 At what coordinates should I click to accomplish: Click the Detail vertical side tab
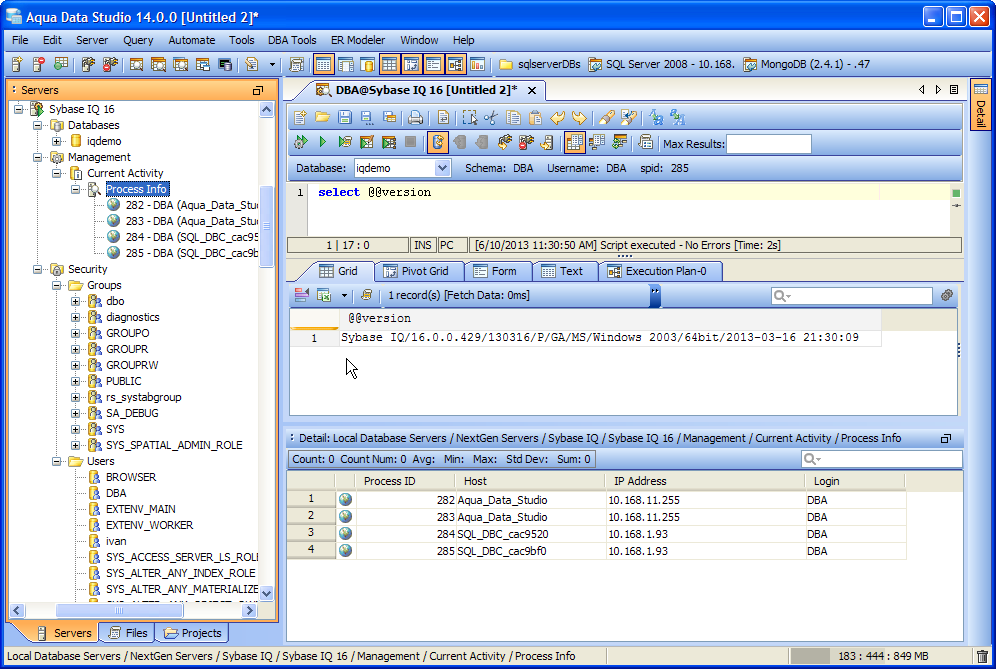pos(981,105)
